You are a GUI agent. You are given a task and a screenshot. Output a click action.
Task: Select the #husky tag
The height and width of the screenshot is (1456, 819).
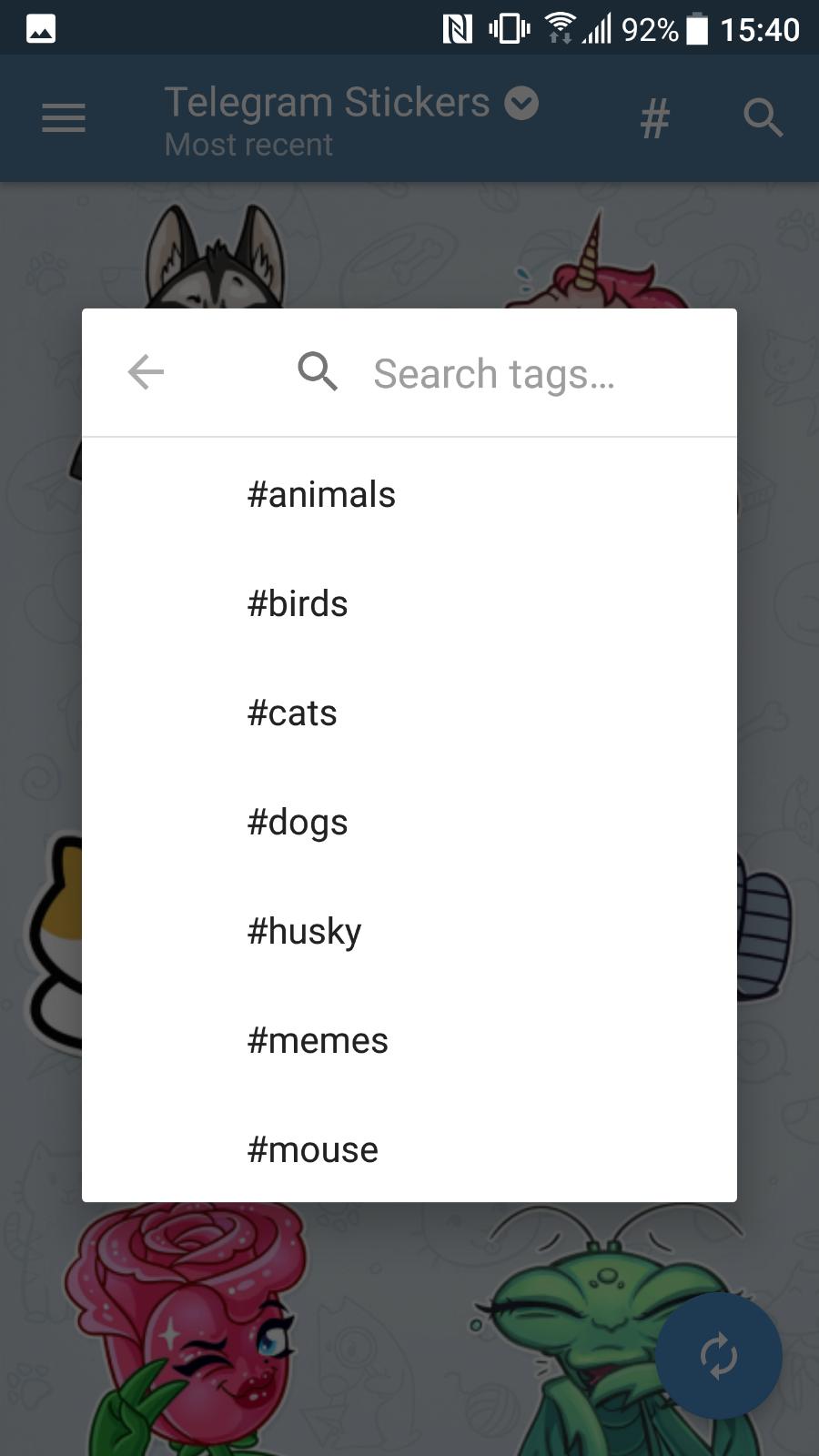tap(409, 931)
